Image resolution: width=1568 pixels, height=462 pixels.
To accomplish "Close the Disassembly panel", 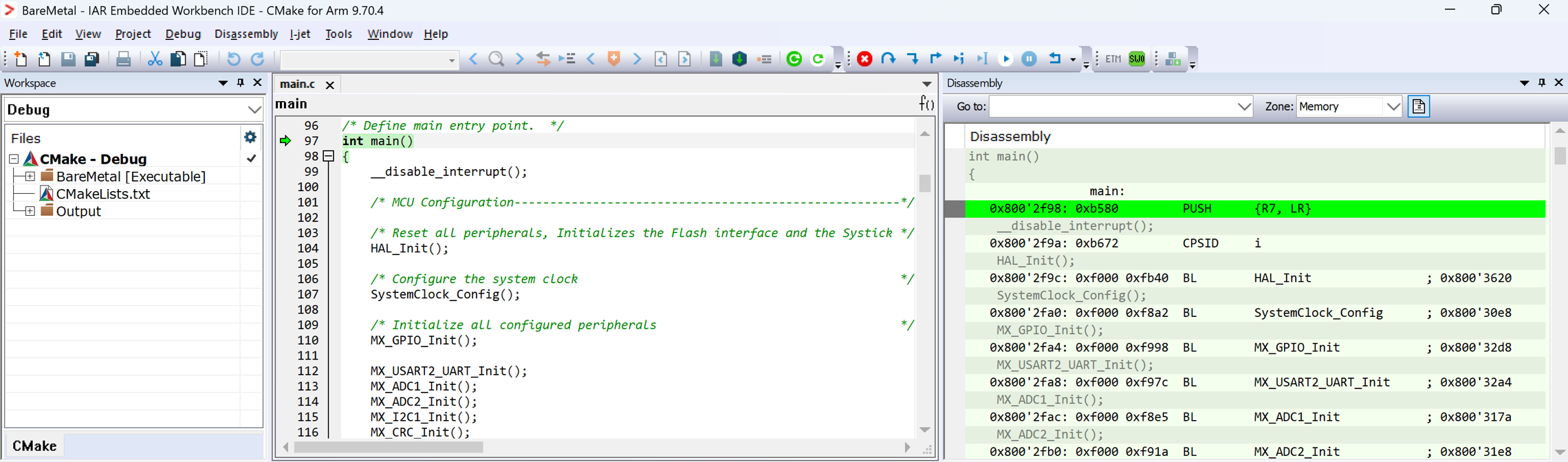I will click(x=1558, y=83).
